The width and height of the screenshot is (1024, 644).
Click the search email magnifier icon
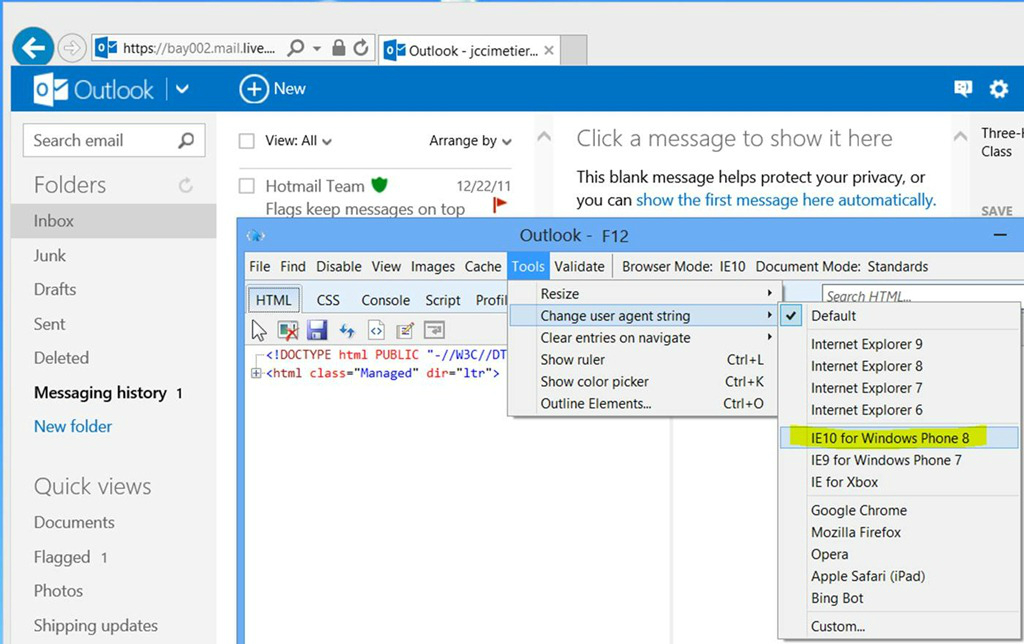click(186, 140)
